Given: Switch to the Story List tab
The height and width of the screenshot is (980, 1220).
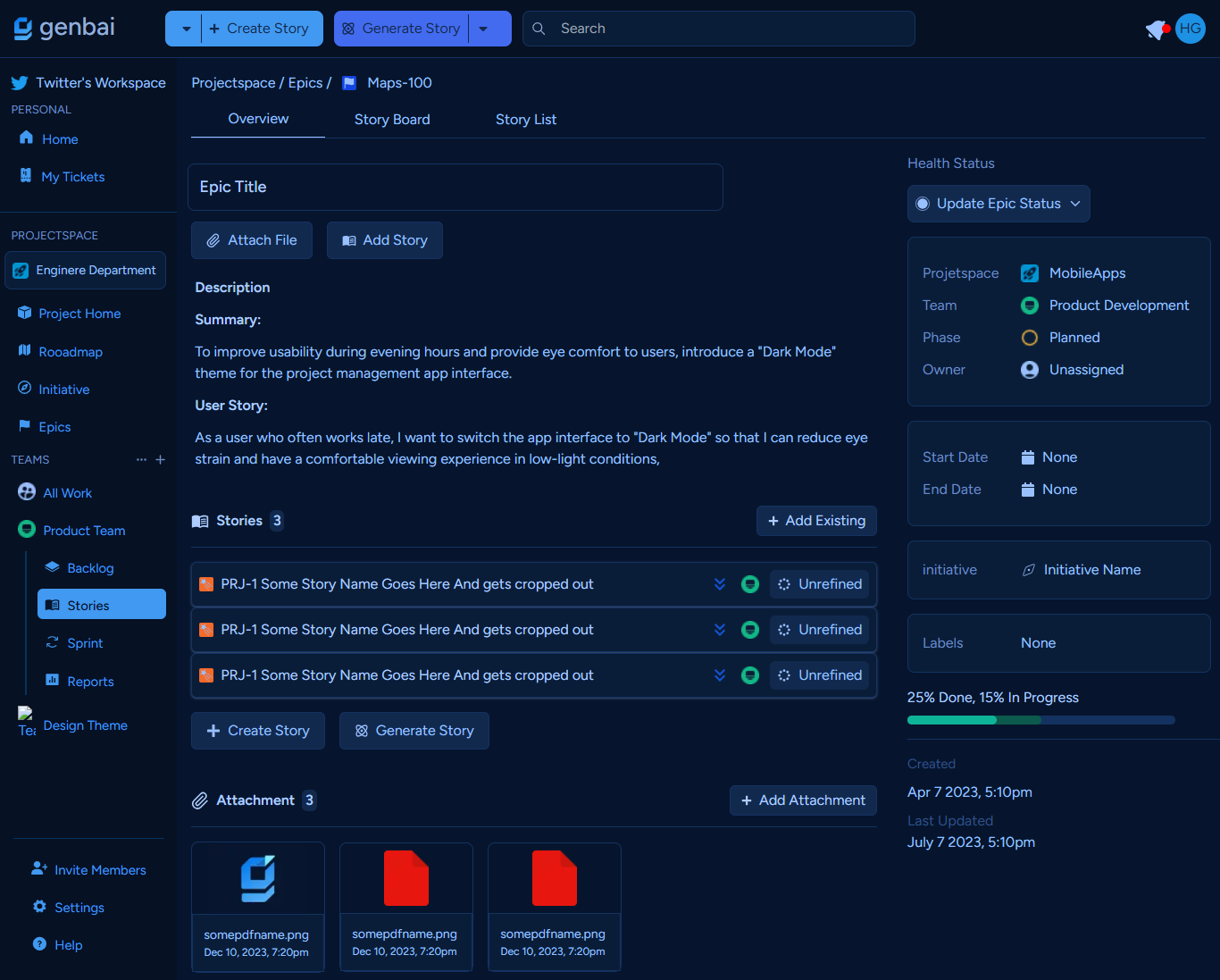Looking at the screenshot, I should click(526, 120).
